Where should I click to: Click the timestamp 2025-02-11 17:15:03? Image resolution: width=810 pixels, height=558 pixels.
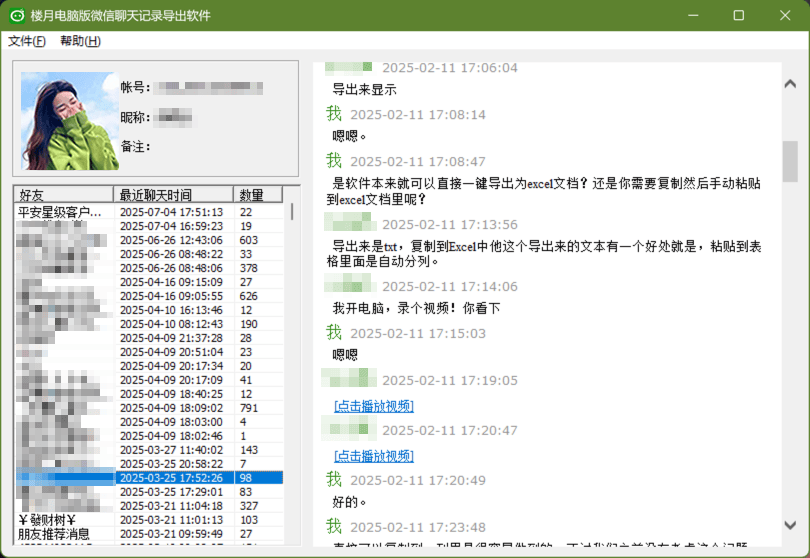(418, 334)
